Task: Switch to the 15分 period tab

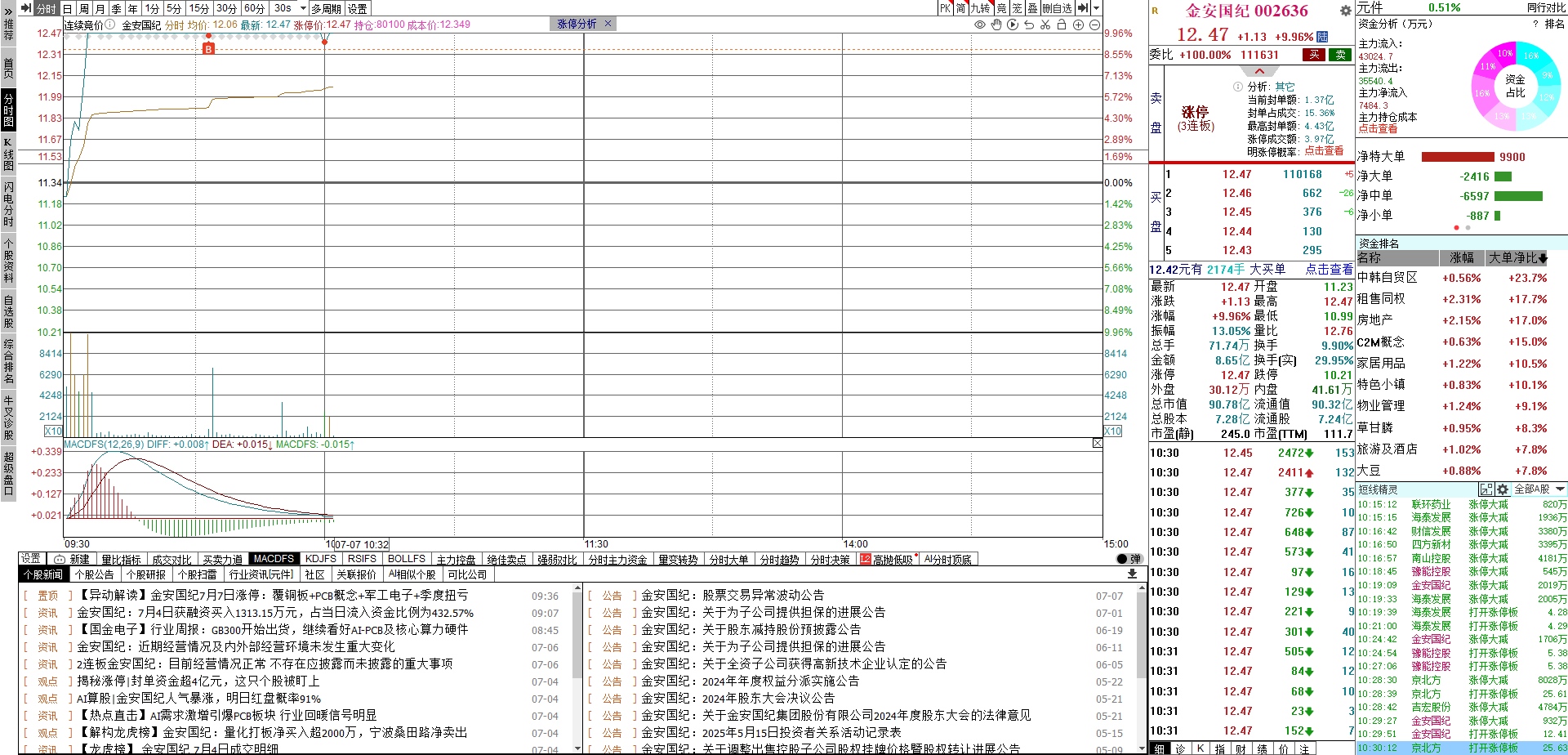Action: [199, 8]
